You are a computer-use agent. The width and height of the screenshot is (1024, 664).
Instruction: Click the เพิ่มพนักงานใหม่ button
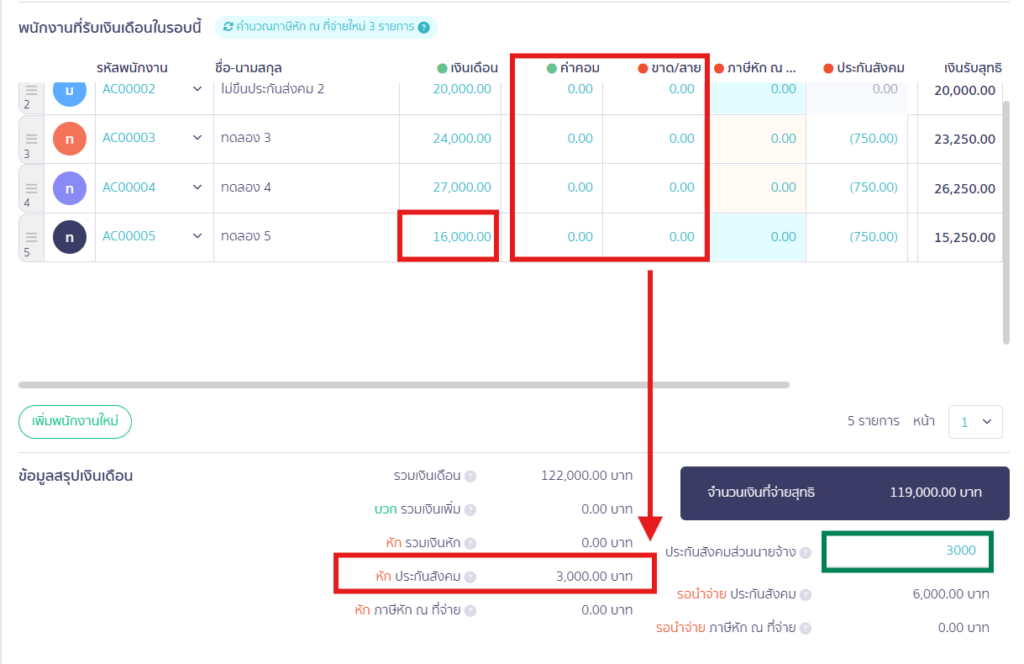75,422
